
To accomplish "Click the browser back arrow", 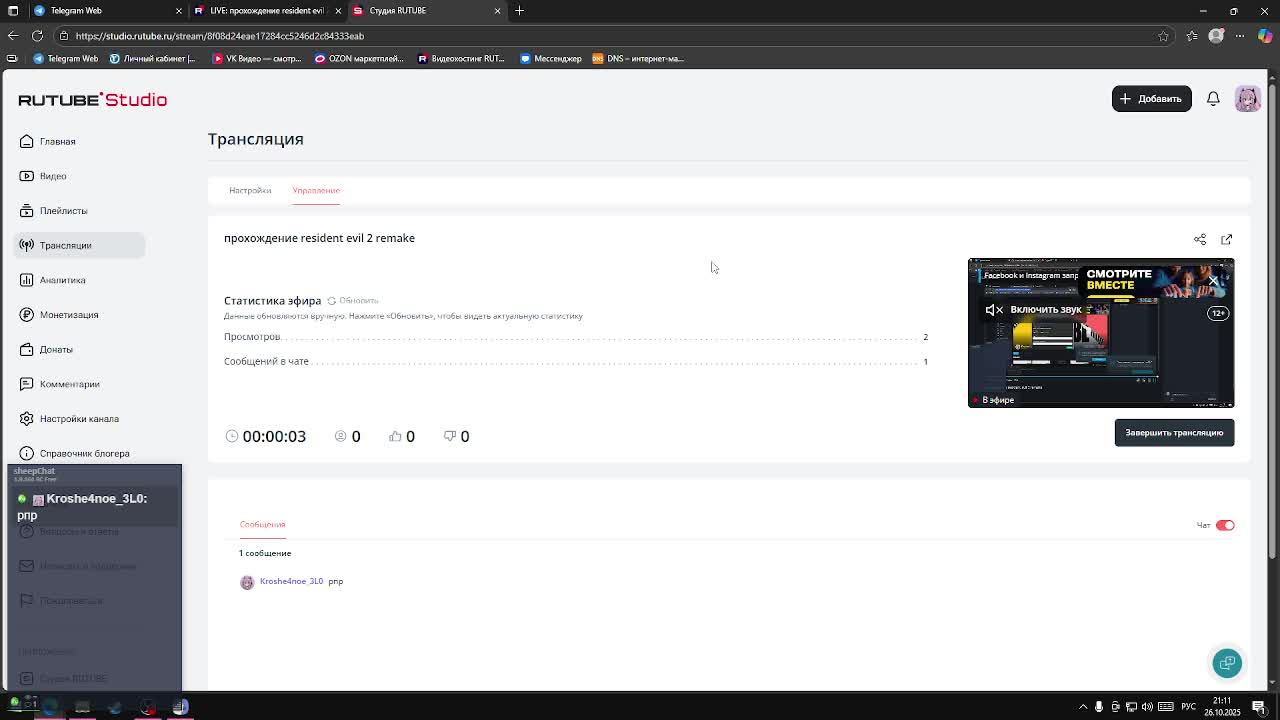I will click(12, 36).
